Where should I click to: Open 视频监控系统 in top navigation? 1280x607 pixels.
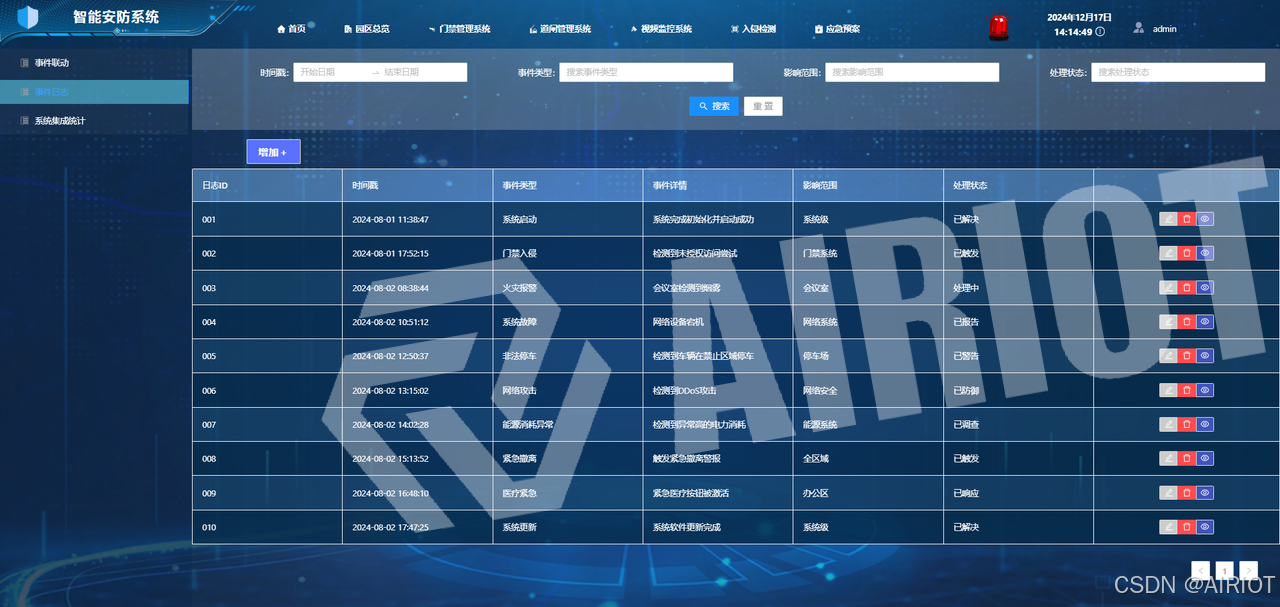[660, 29]
